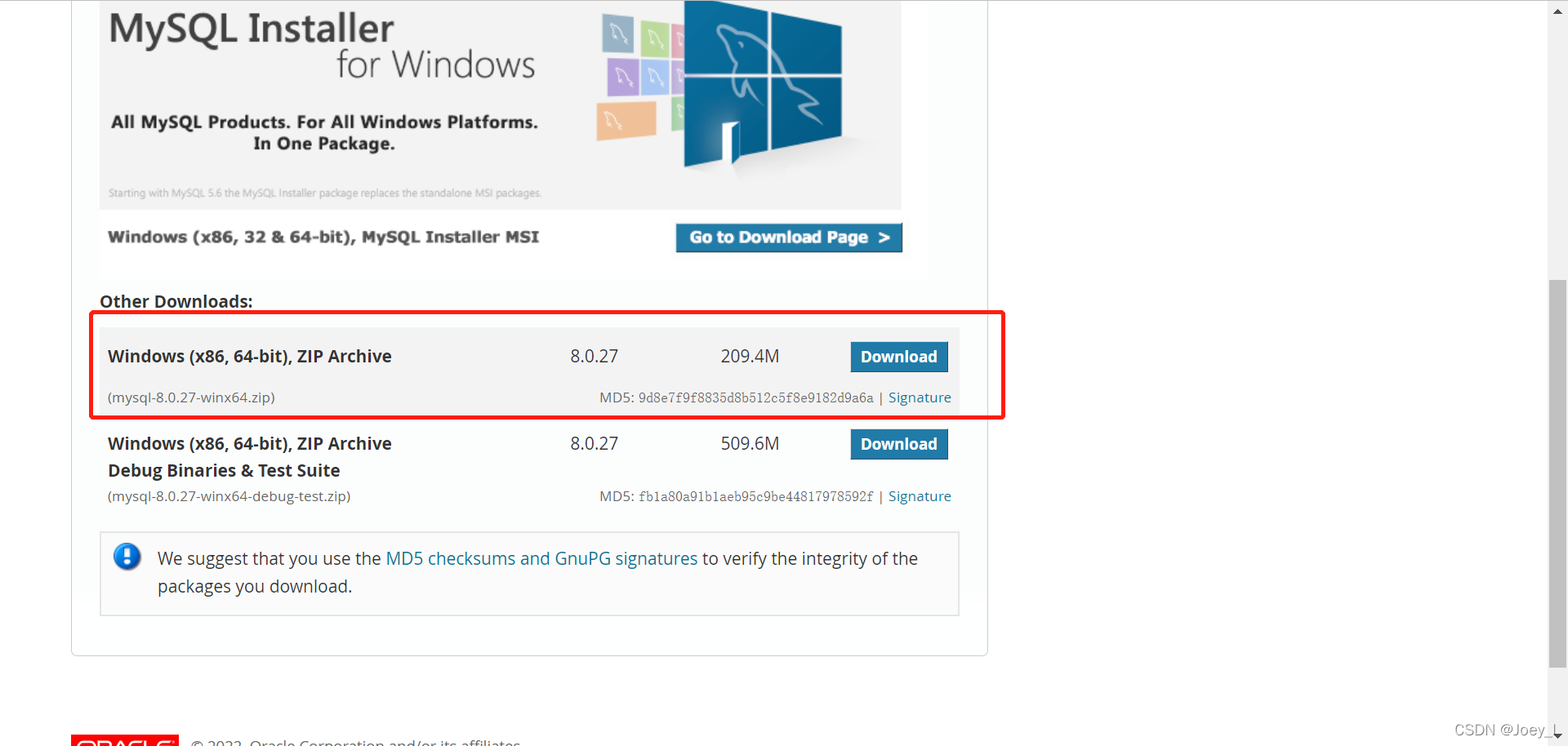This screenshot has width=1568, height=746.
Task: Click the vertical scrollbar thumb
Action: 1557,473
